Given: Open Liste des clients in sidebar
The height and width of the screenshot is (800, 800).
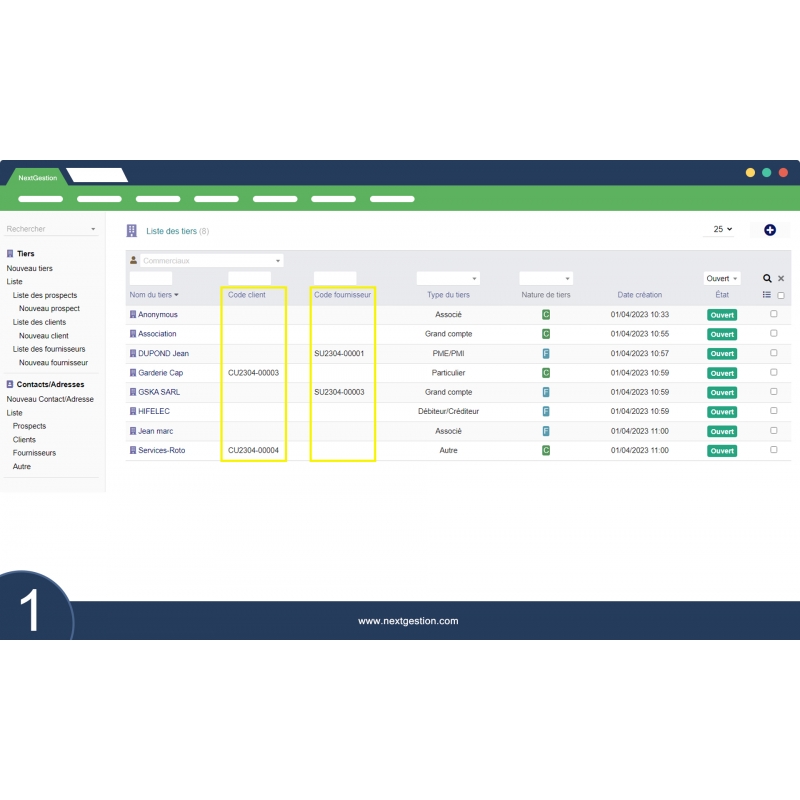Looking at the screenshot, I should (x=39, y=322).
